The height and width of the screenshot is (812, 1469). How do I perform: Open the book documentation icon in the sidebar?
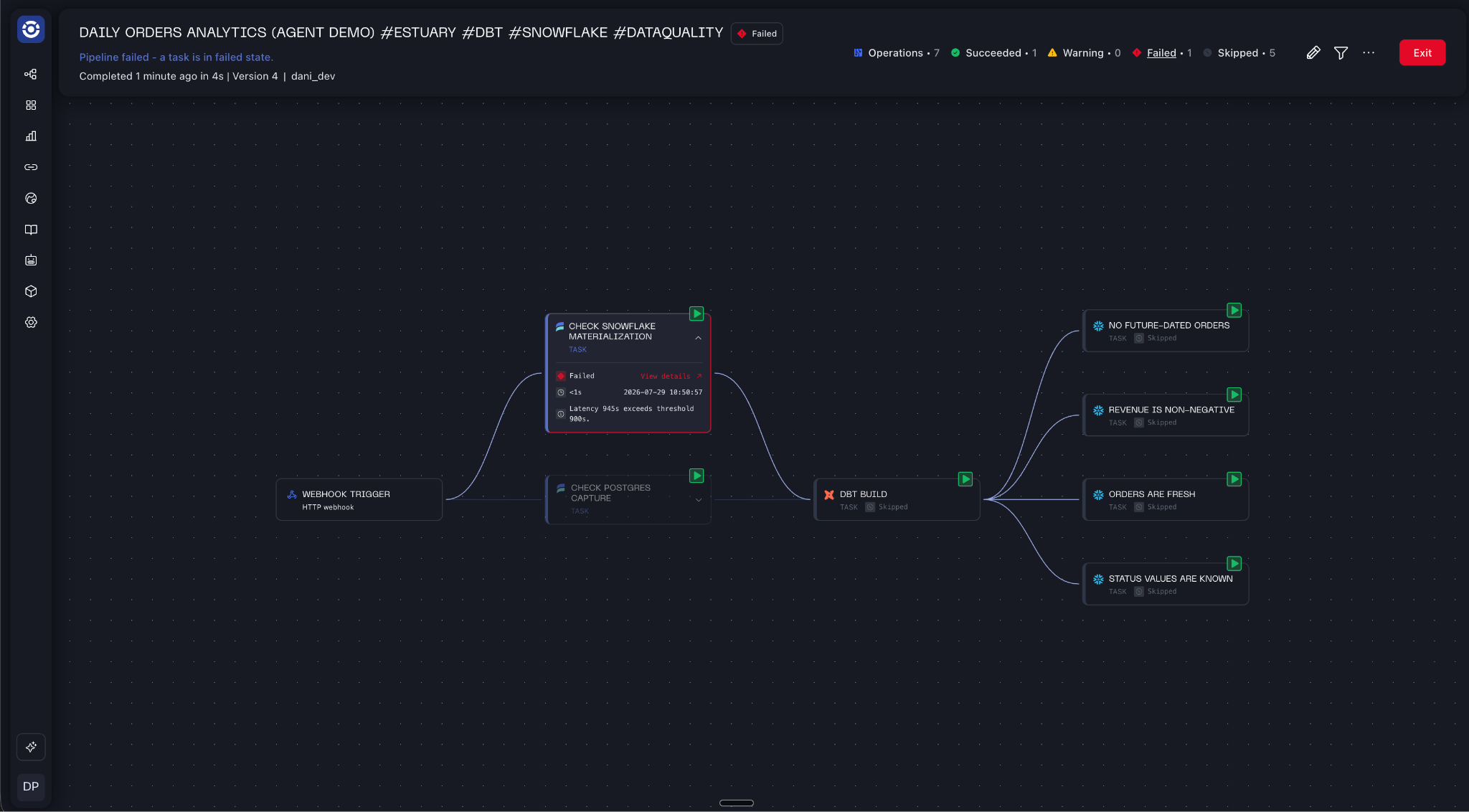tap(31, 230)
